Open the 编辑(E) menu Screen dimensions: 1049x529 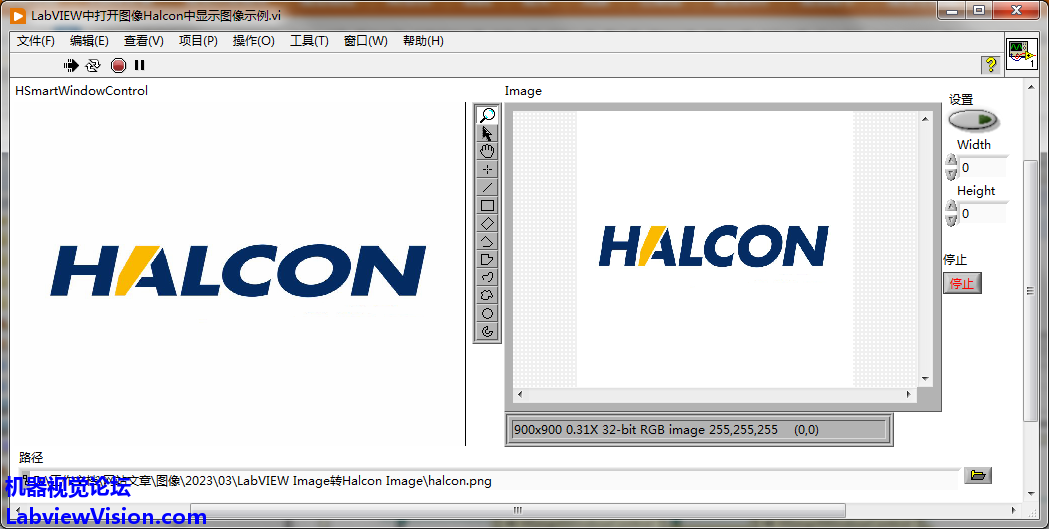pos(89,41)
